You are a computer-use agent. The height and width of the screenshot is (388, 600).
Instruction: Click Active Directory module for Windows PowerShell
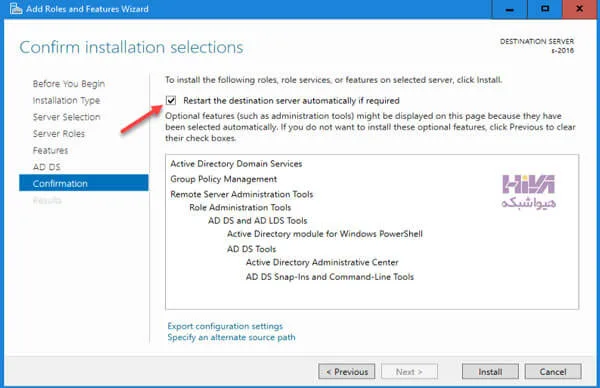point(324,234)
